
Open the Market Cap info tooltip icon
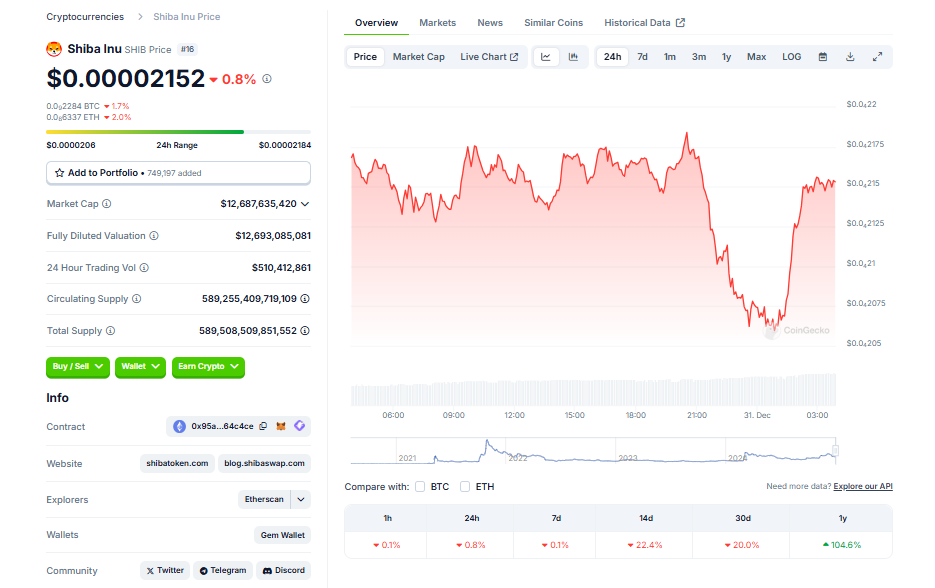[x=107, y=204]
